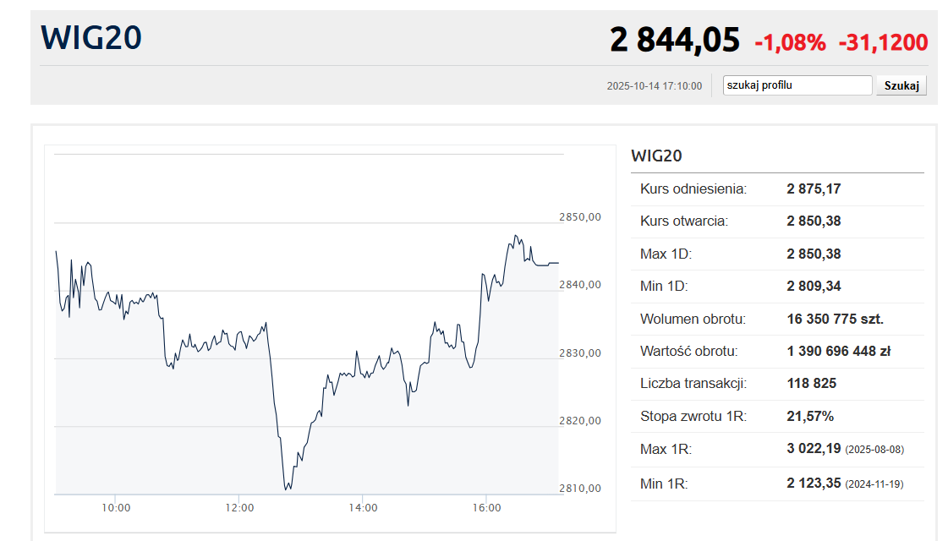Click the WIG20 page title heading
Viewport: 948px width, 541px height.
91,38
